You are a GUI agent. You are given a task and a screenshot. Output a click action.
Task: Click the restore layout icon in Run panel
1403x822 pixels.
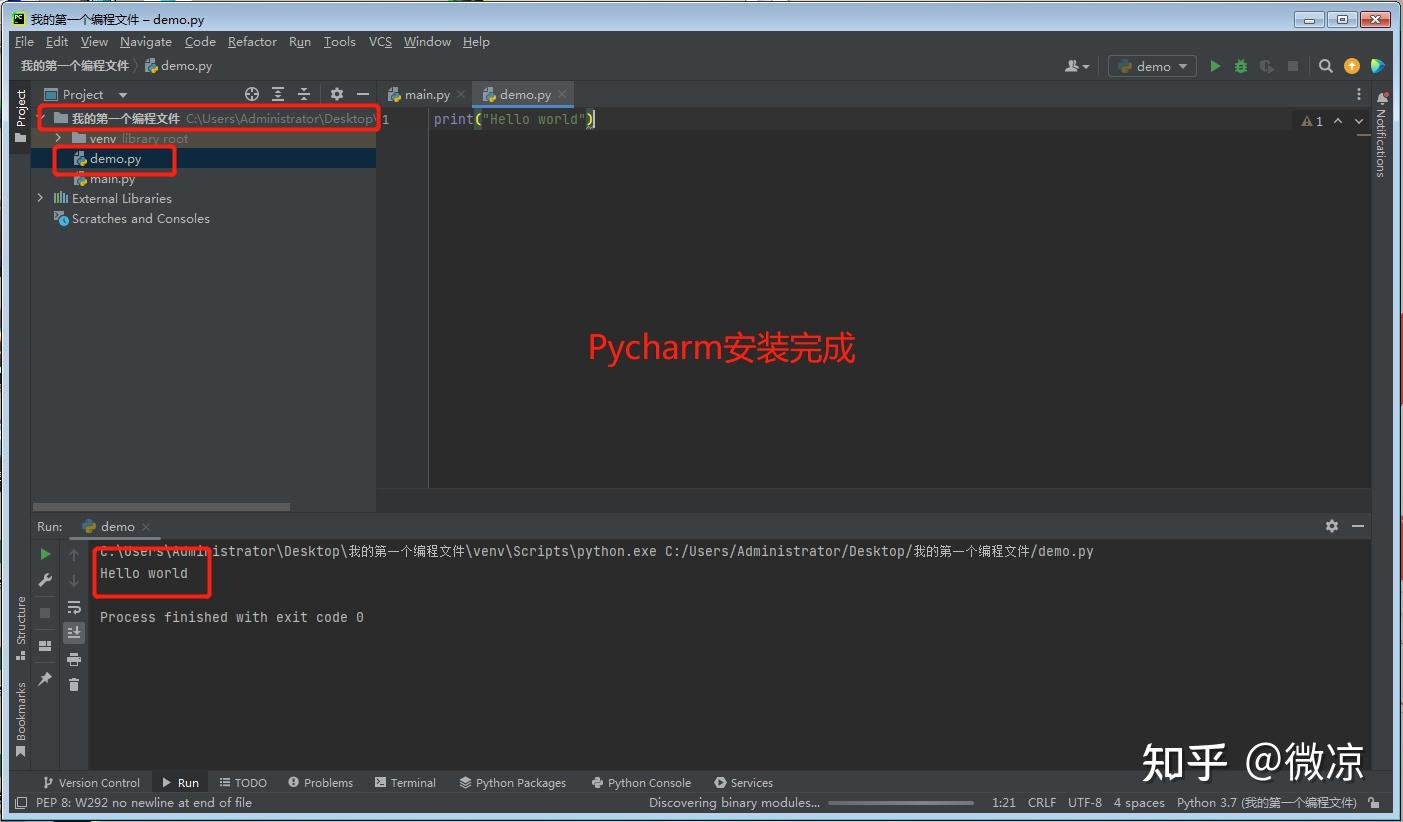point(45,646)
